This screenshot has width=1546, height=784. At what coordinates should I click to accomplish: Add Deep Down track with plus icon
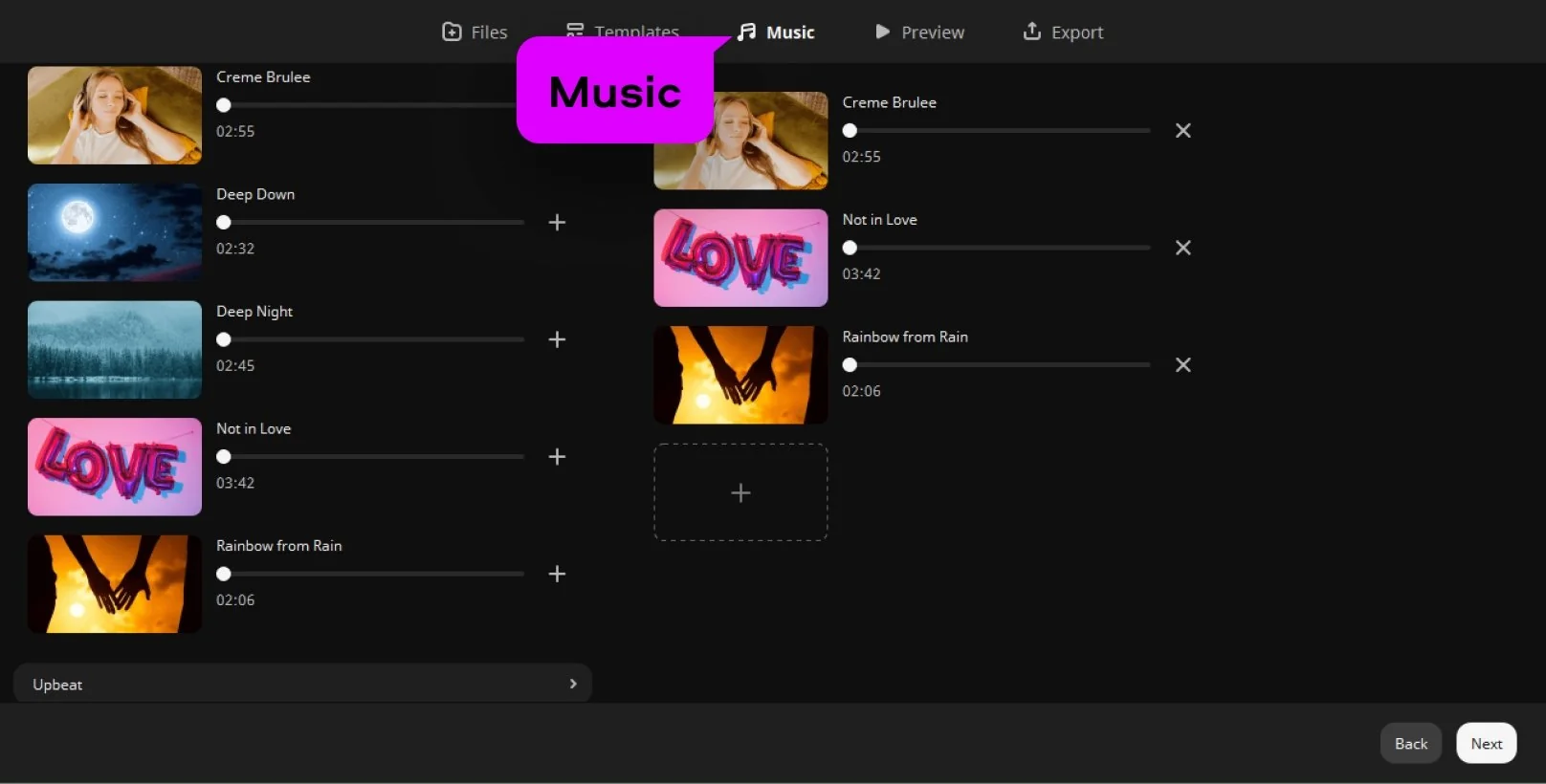pyautogui.click(x=557, y=223)
